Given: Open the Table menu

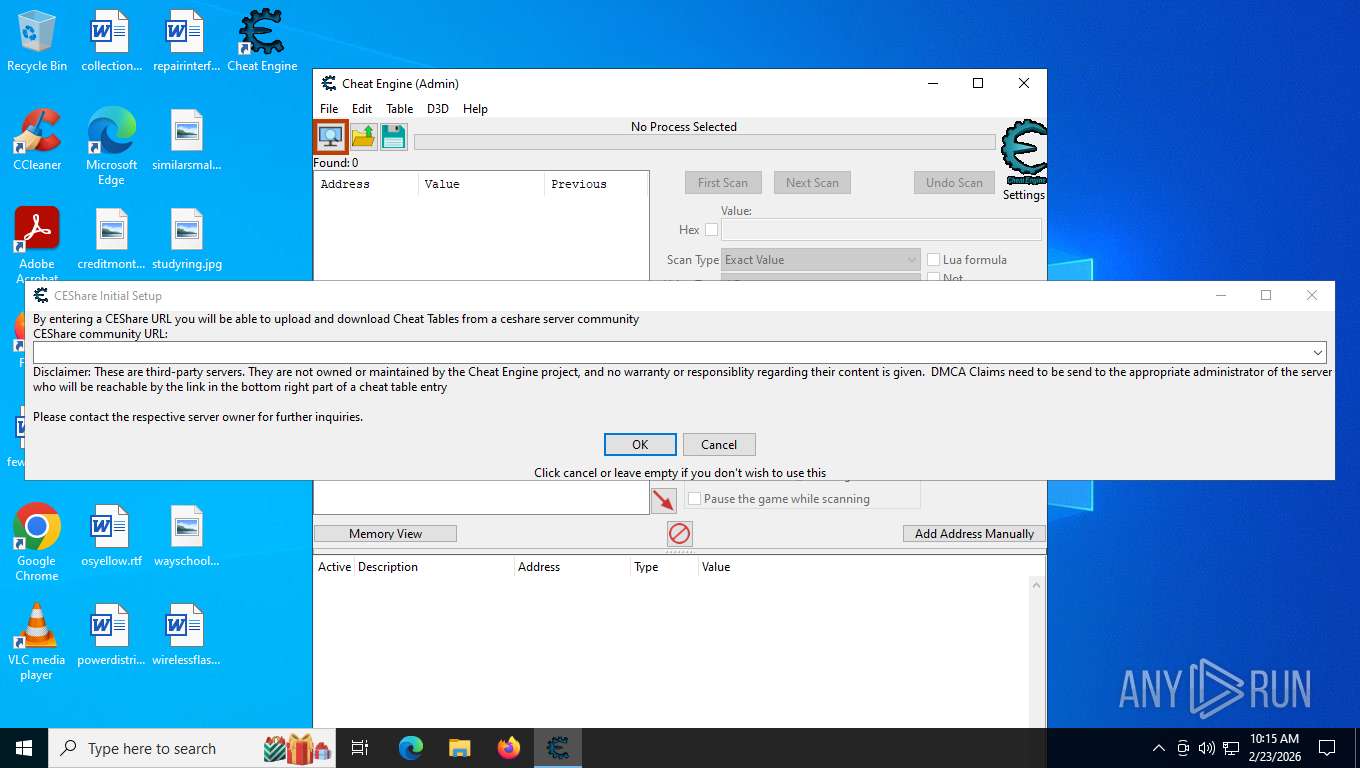Looking at the screenshot, I should pyautogui.click(x=399, y=109).
